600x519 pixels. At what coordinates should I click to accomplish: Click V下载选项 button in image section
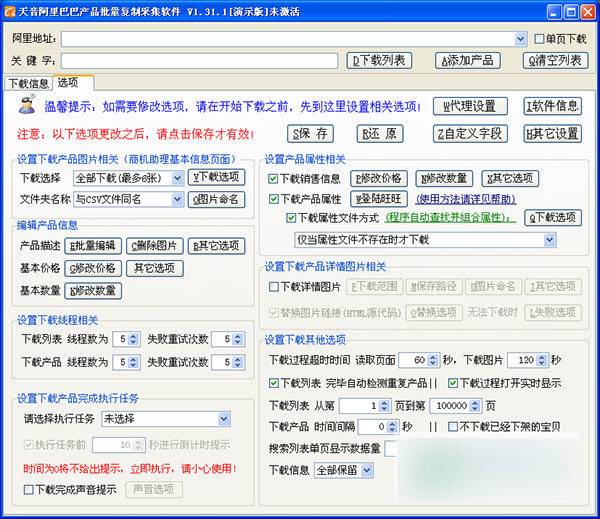point(216,178)
